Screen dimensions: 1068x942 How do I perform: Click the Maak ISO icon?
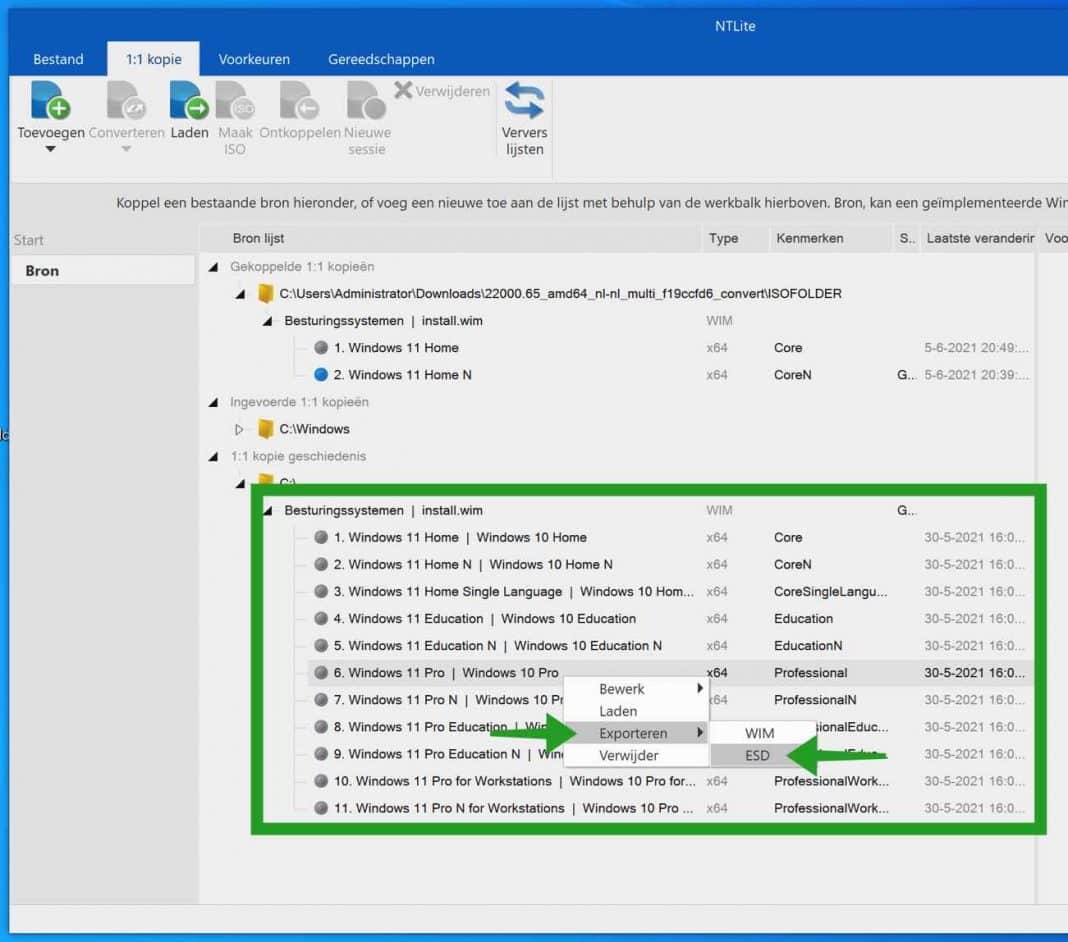[x=235, y=101]
